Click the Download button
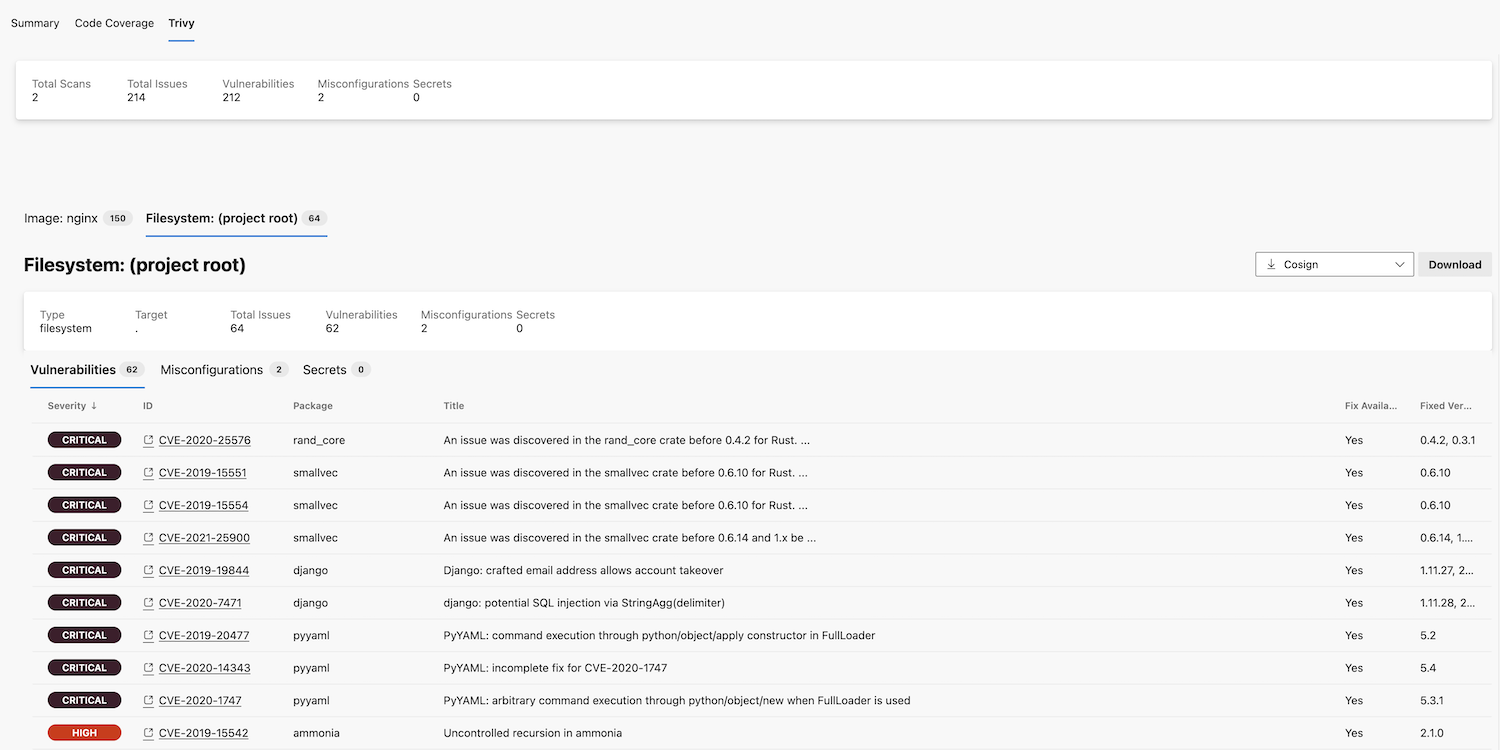The width and height of the screenshot is (1500, 750). [x=1454, y=264]
